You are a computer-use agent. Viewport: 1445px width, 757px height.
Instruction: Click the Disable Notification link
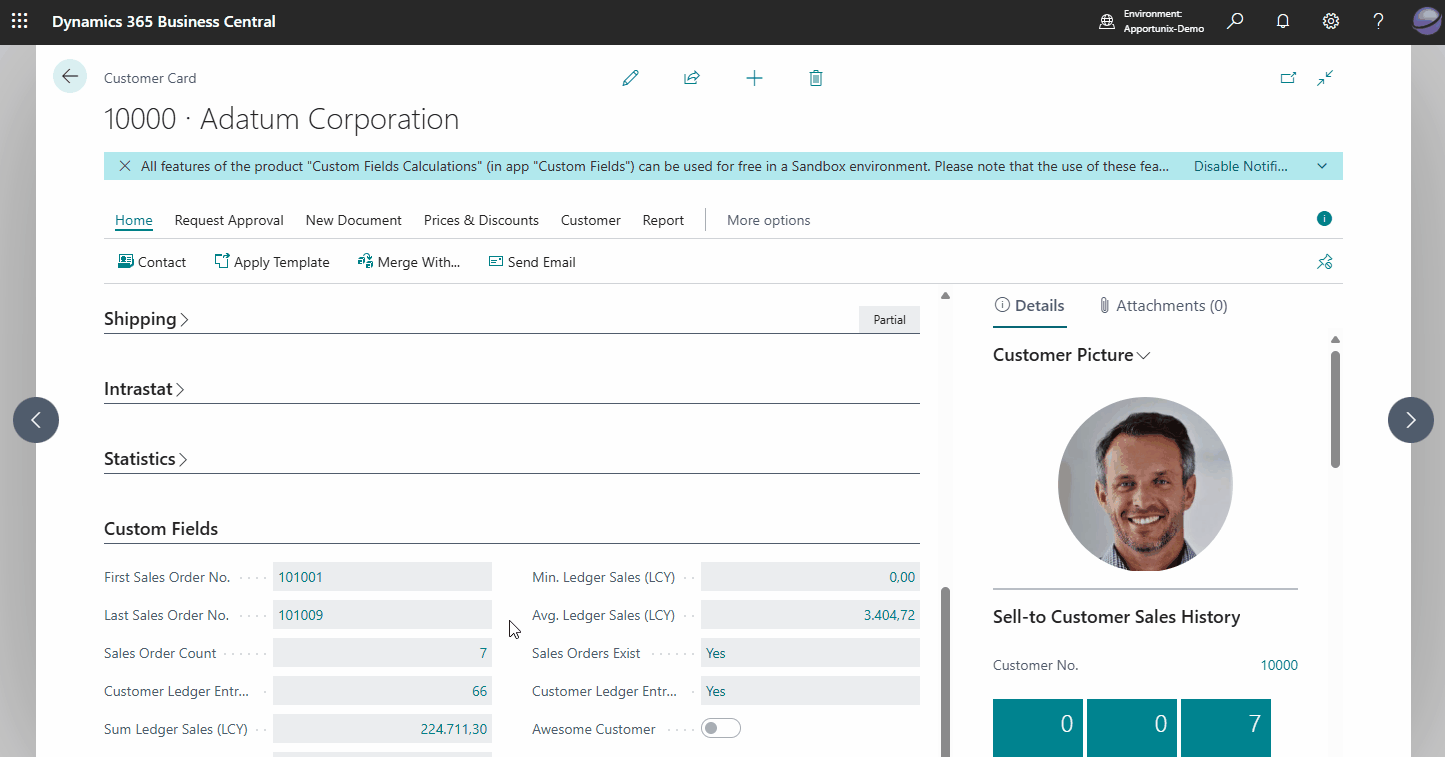[x=1240, y=166]
